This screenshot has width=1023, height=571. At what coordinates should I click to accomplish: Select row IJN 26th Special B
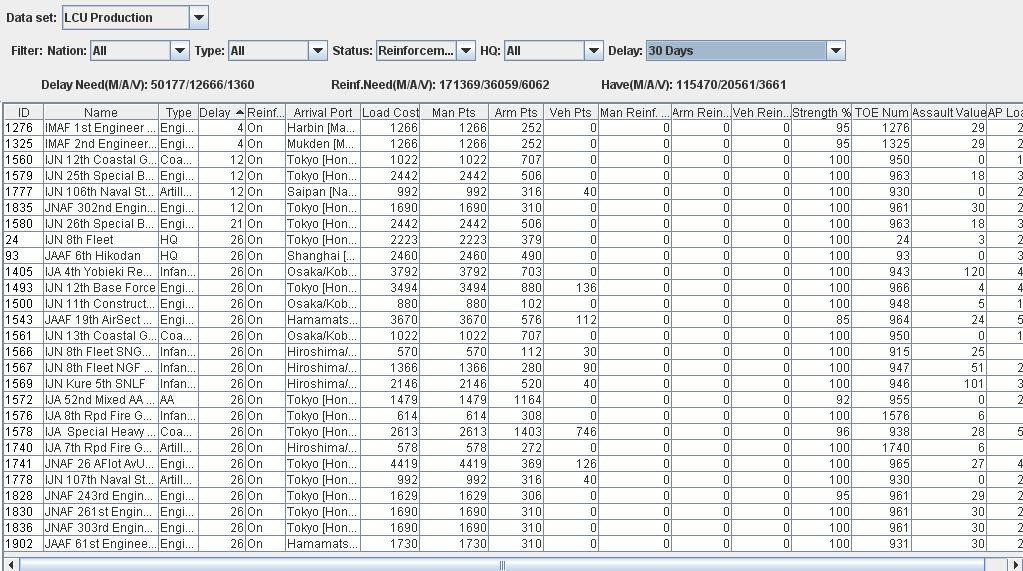pos(512,224)
